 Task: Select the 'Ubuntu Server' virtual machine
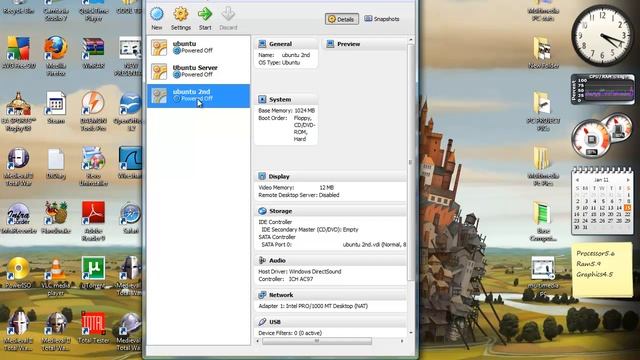(198, 71)
